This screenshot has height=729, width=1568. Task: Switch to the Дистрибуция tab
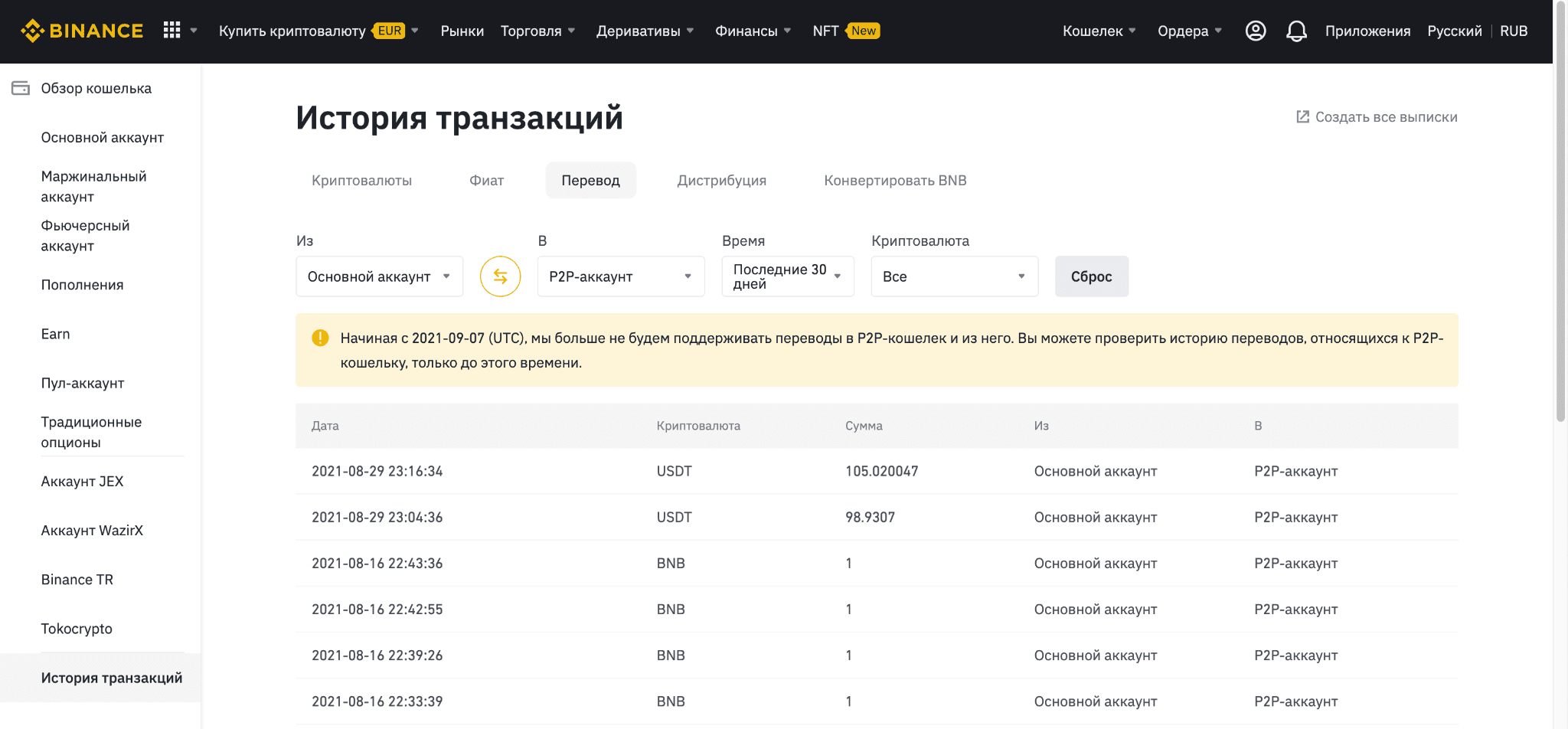click(721, 181)
